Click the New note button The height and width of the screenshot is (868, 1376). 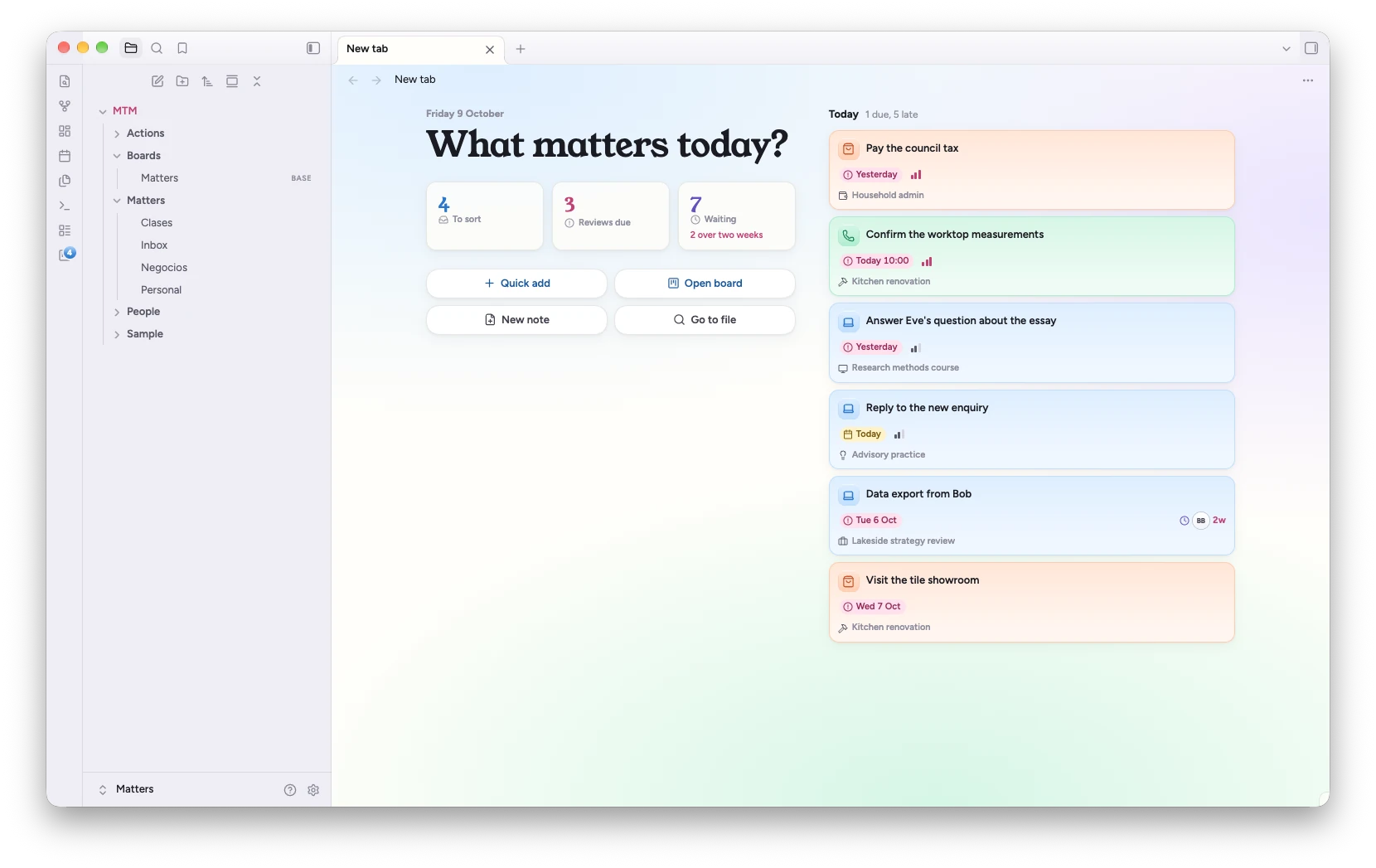[516, 320]
